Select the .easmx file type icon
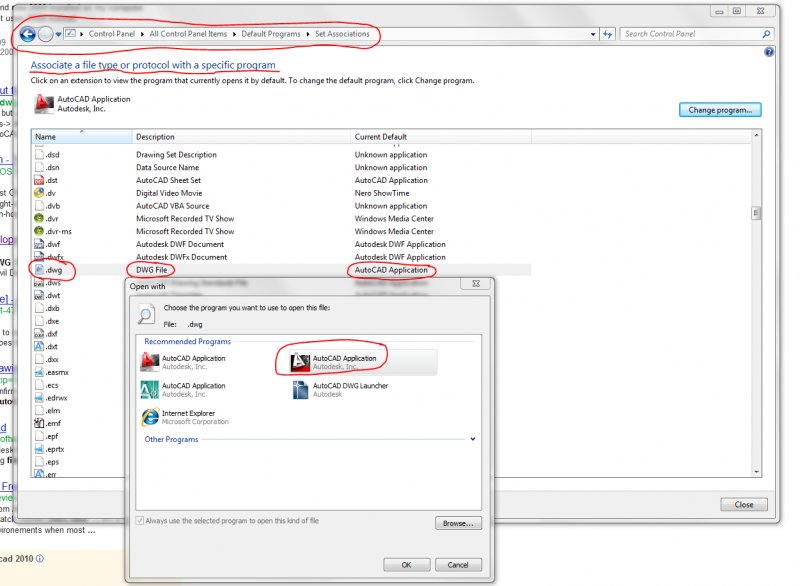The image size is (800, 586). (x=39, y=372)
